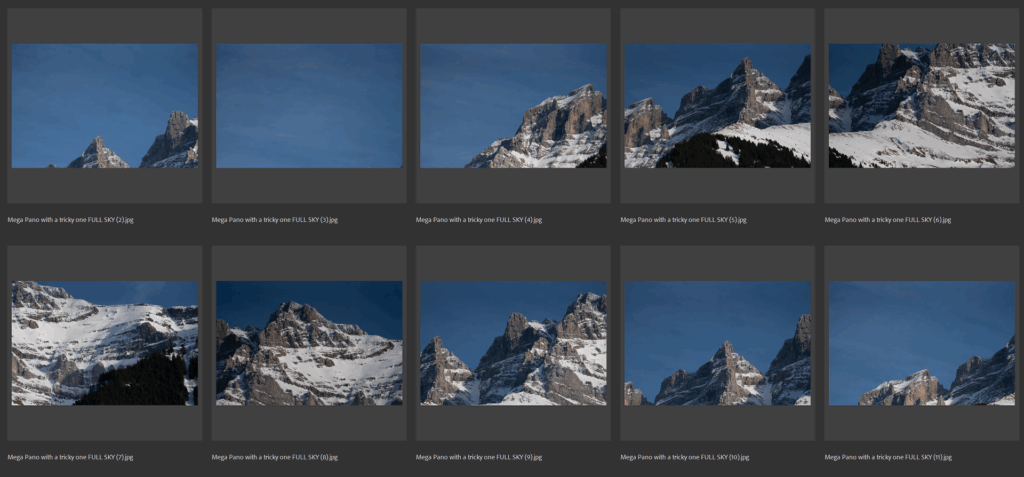
Task: Open the FULL SKY (4).jpg thumbnail image
Action: [x=513, y=105]
